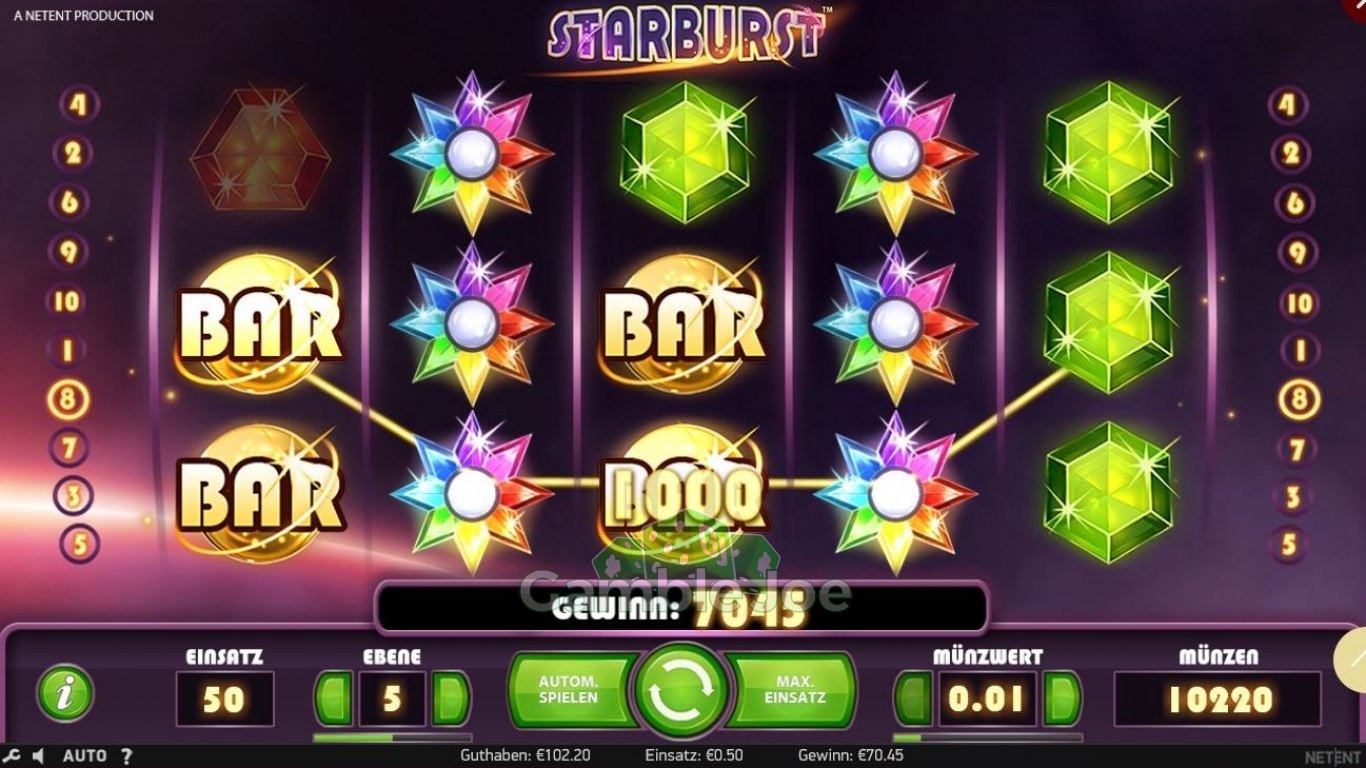Toggle AUTO play in the bottom bar
1366x768 pixels.
pyautogui.click(x=85, y=756)
